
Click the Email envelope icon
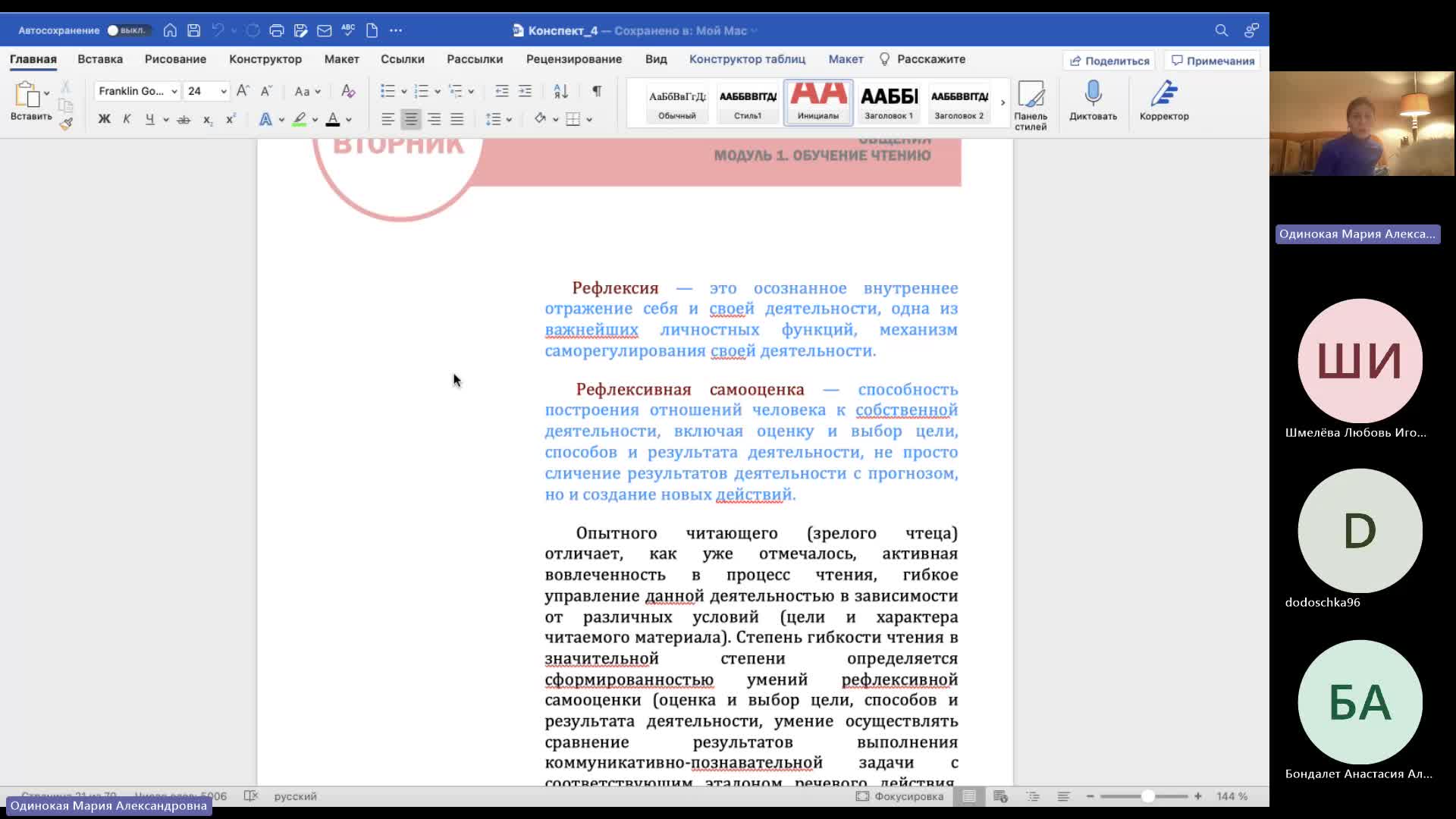coord(325,30)
